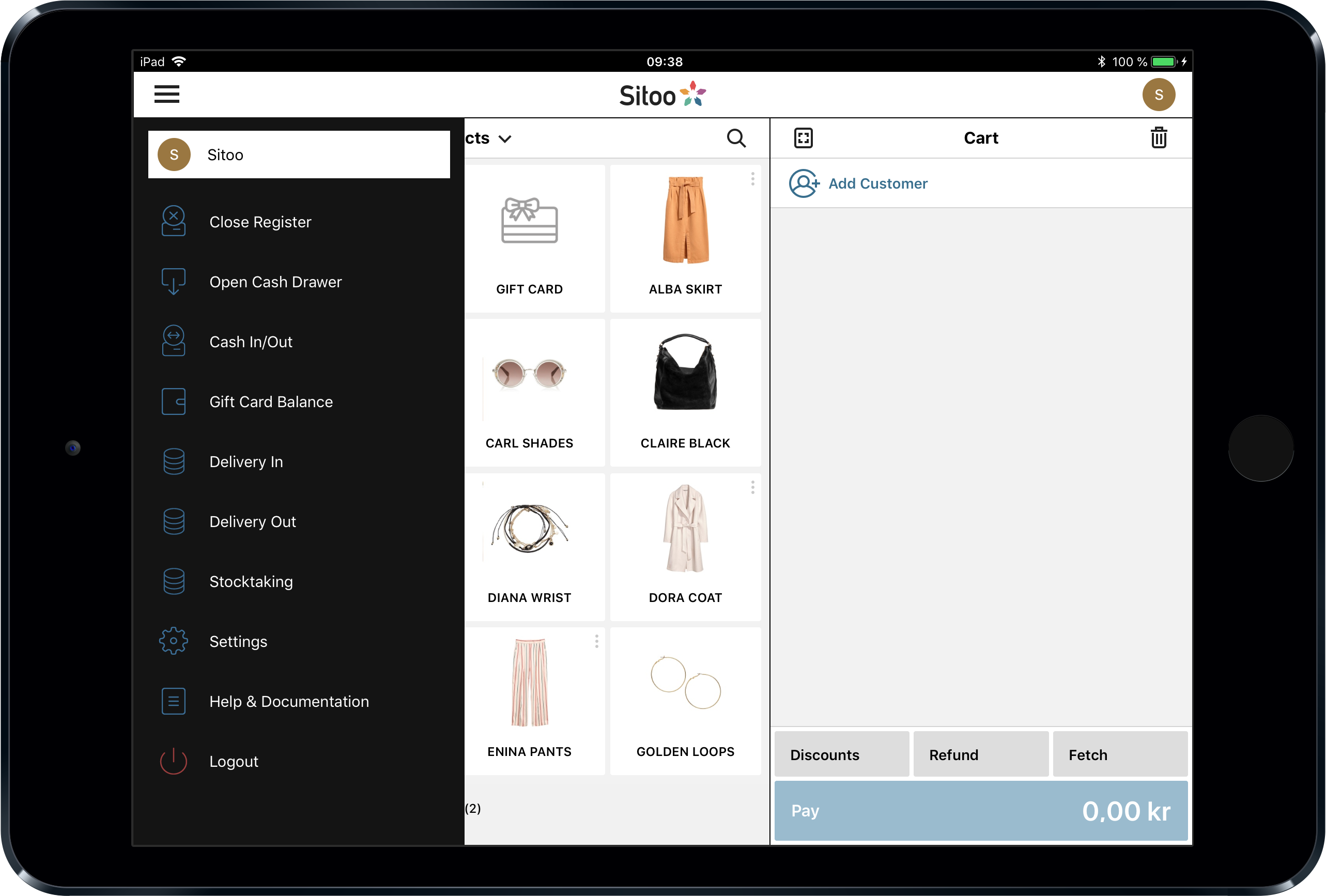
Task: Click the barcode scan frame icon in Cart
Action: [x=804, y=138]
